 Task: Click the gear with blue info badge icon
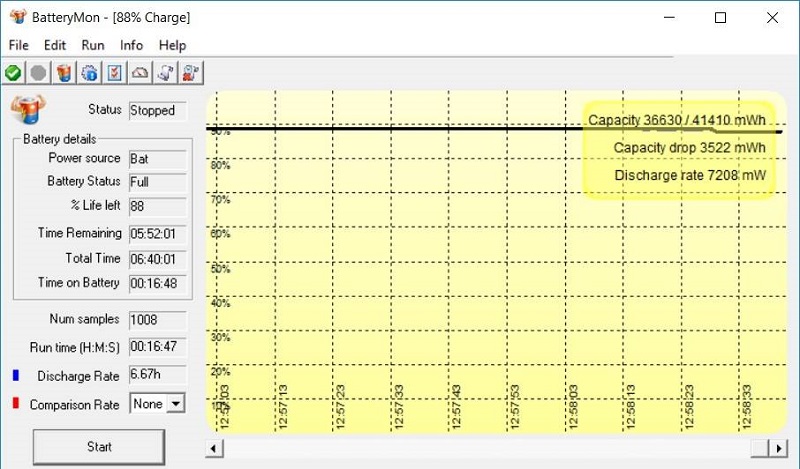pos(89,73)
